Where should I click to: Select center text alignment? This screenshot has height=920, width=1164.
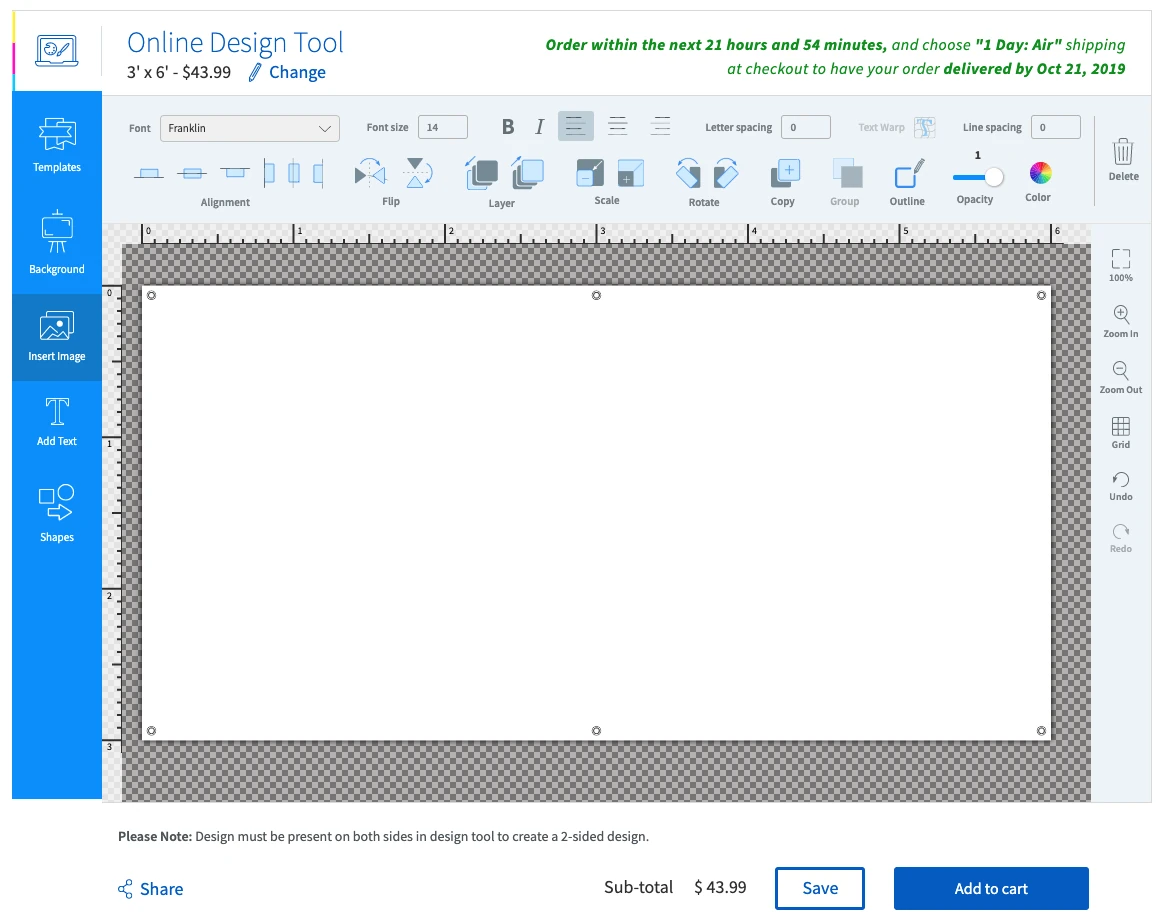point(618,126)
